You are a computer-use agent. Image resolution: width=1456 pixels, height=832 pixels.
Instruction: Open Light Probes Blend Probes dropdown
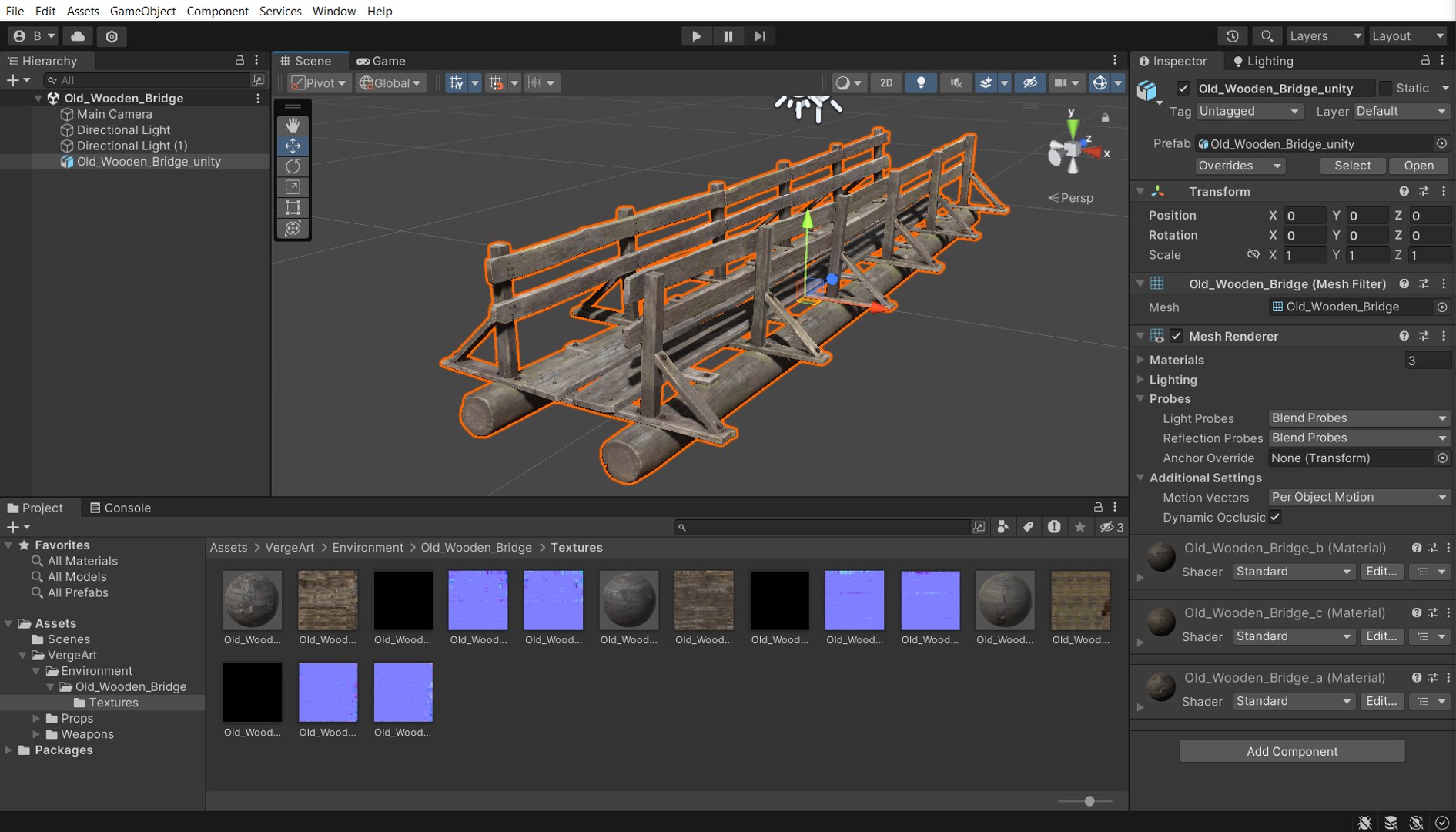[x=1359, y=418]
